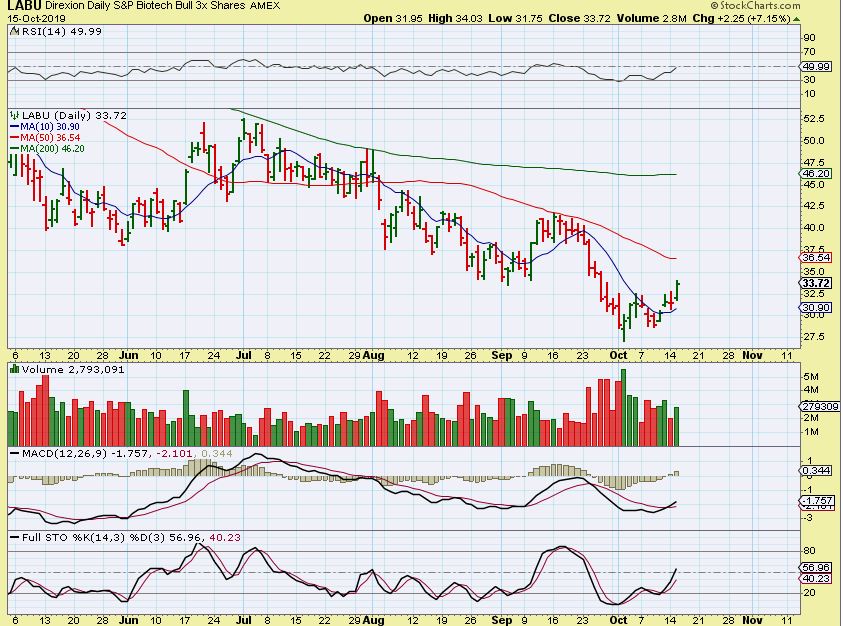
Task: Click the black legend dash before Full STO
Action: tap(15, 537)
